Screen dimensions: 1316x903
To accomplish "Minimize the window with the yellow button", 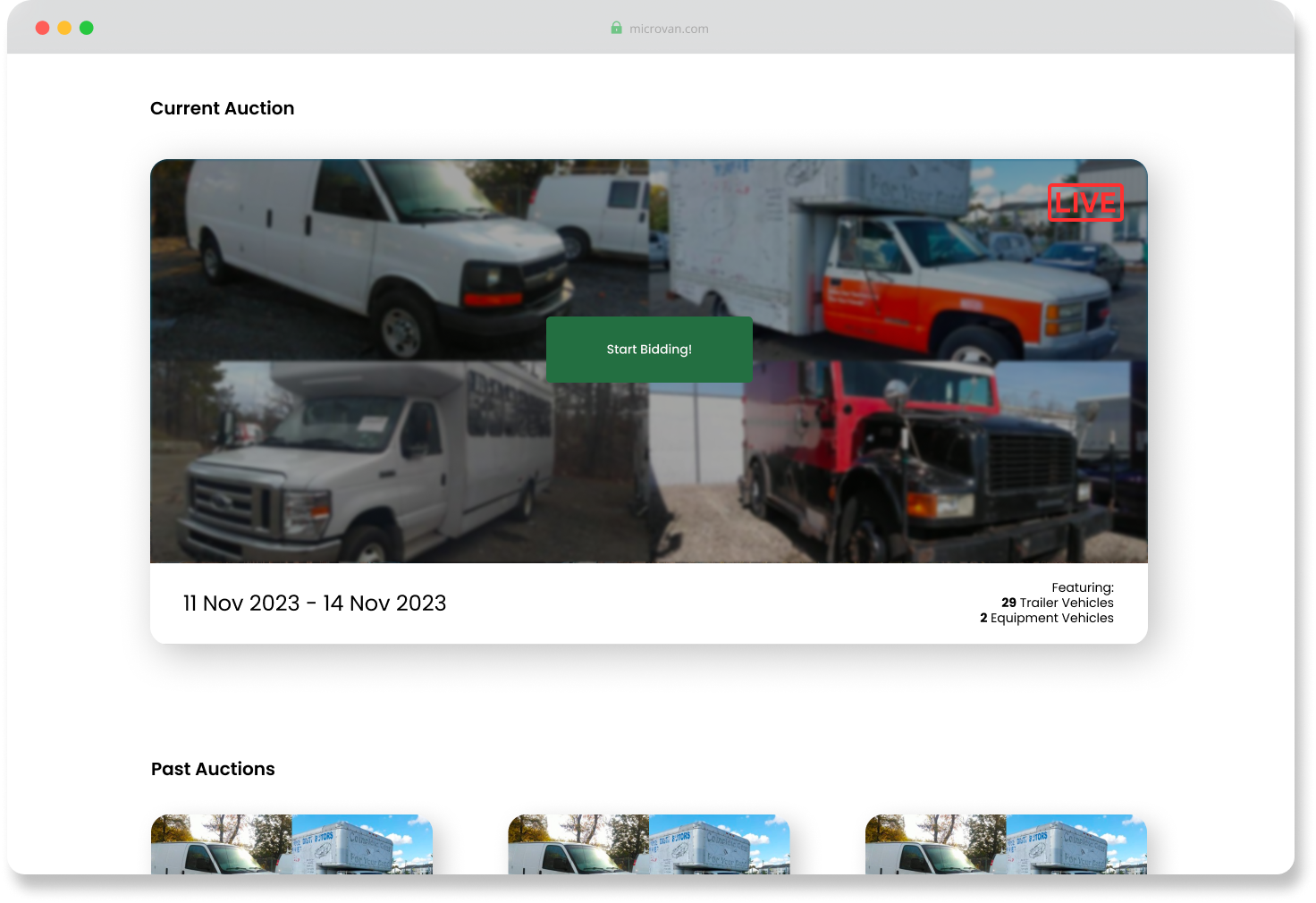I will 64,28.
